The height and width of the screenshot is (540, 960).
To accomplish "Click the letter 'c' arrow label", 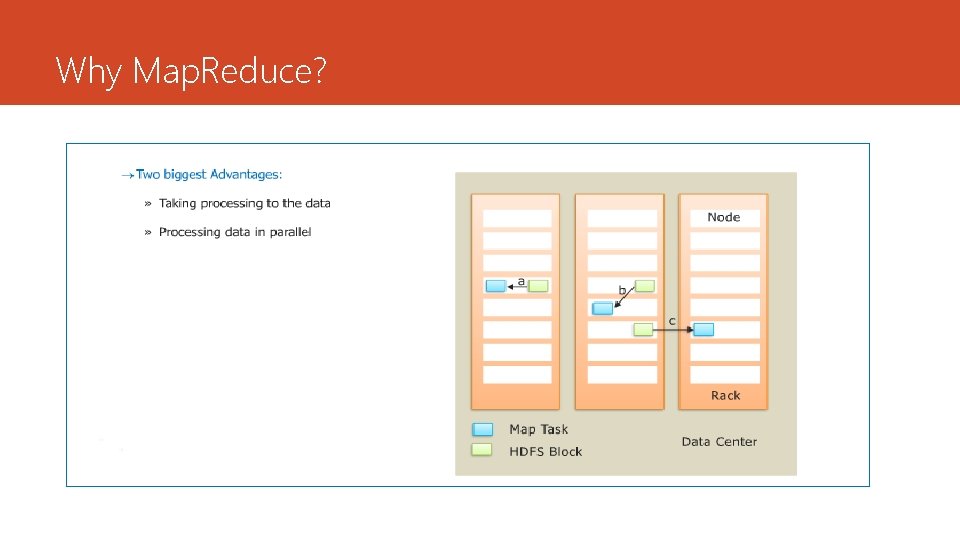I will click(x=672, y=321).
